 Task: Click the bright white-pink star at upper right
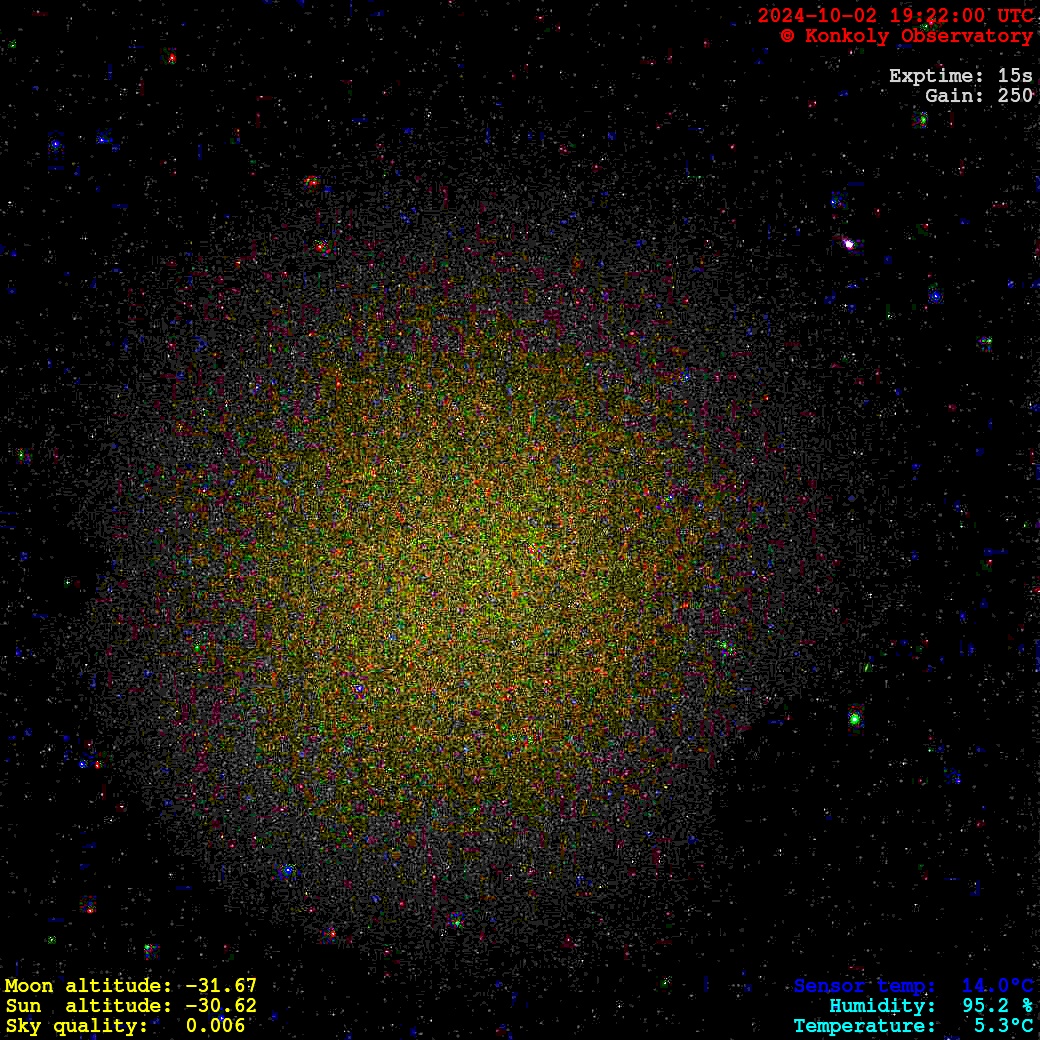[x=849, y=243]
